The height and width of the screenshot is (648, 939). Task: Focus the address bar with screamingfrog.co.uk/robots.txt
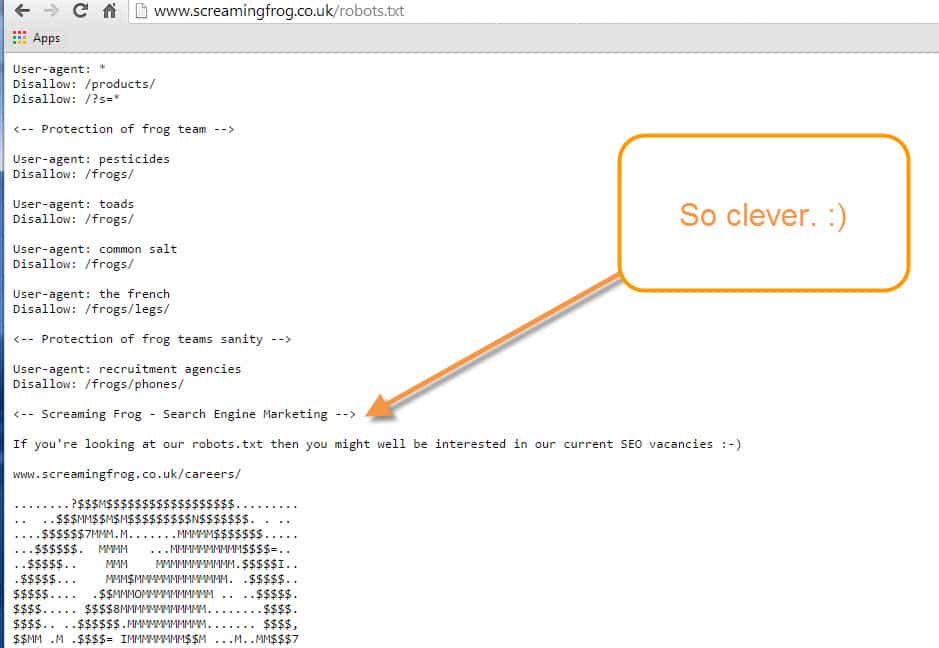pos(533,11)
